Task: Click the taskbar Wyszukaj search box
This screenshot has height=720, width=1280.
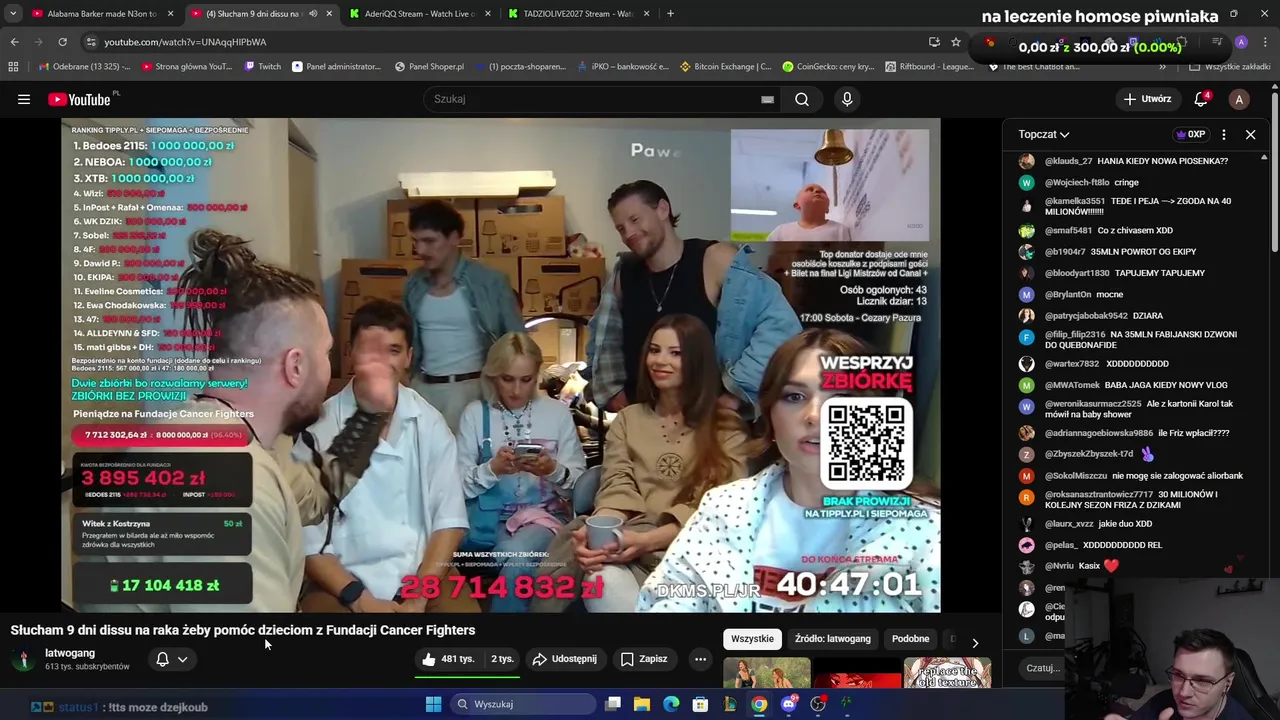Action: (x=522, y=704)
